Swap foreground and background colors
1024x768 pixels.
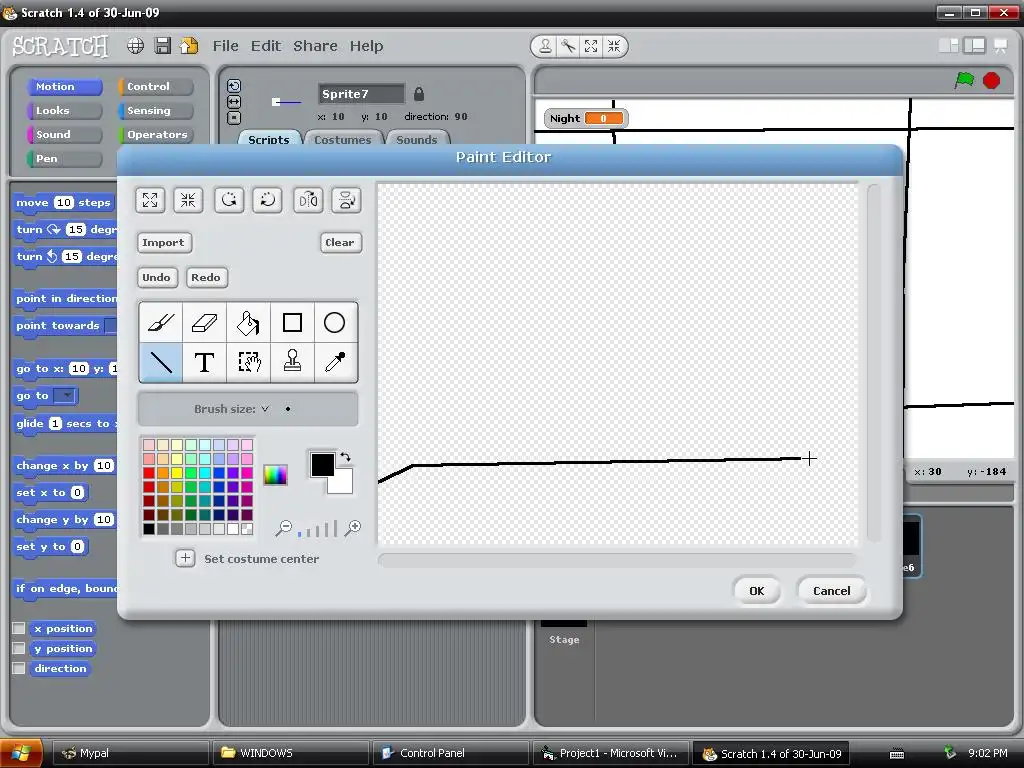click(x=345, y=457)
